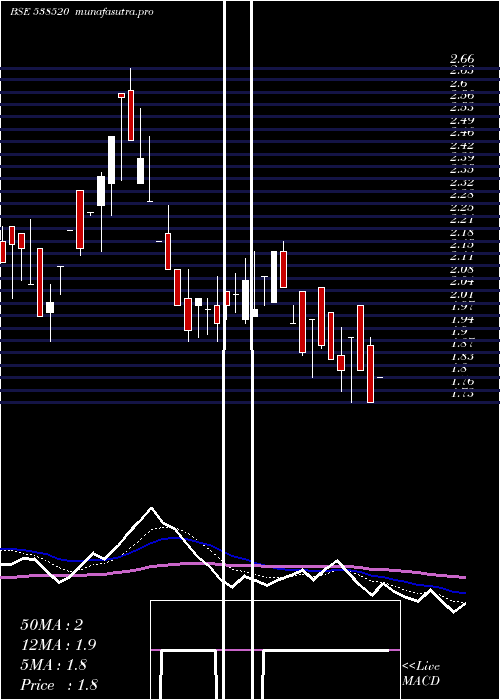Click the 2.15 price axis label
The width and height of the screenshot is (500, 700).
(462, 245)
